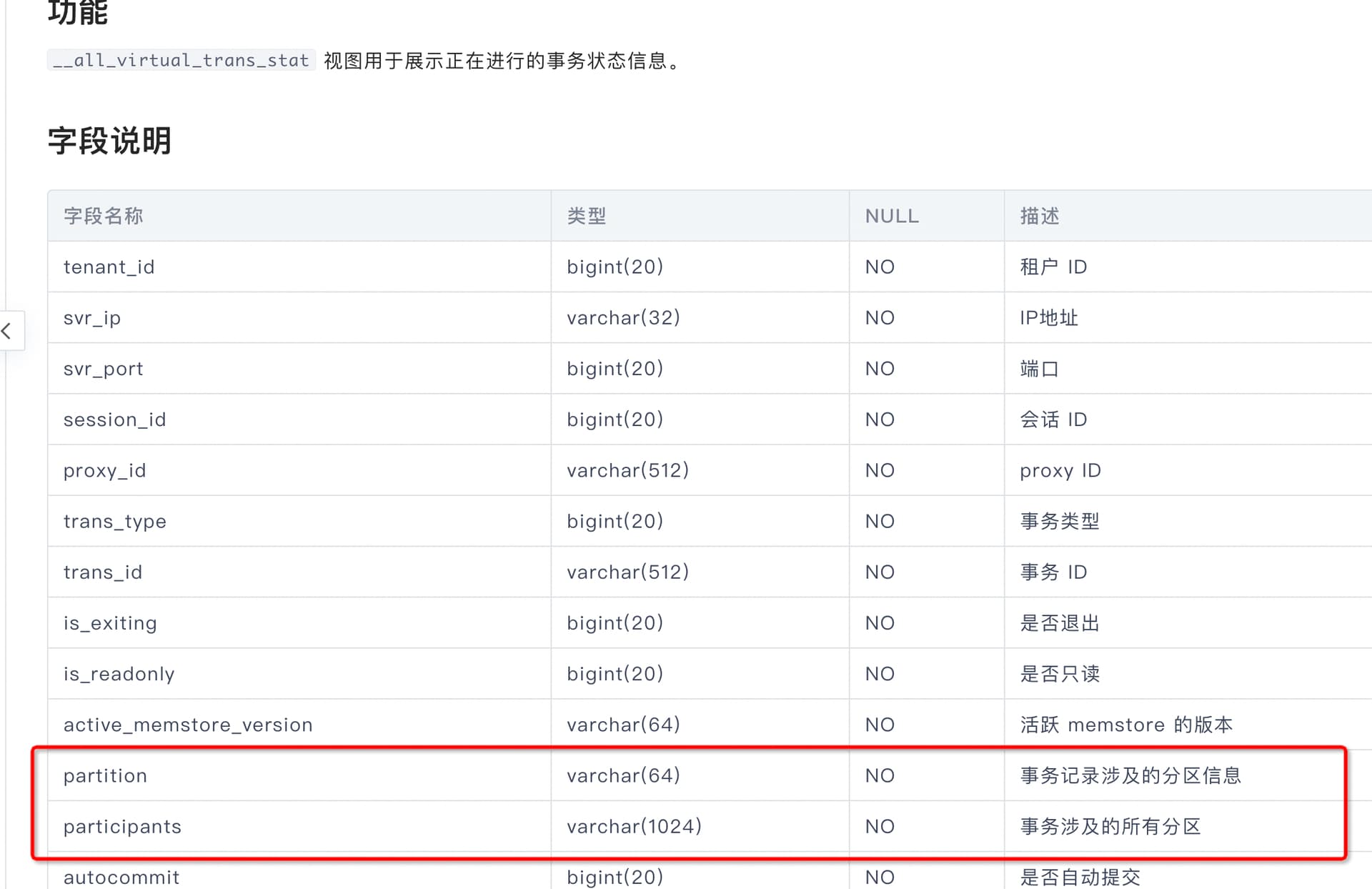Image resolution: width=1372 pixels, height=889 pixels.
Task: Click the 字段名称 column header
Action: click(103, 216)
